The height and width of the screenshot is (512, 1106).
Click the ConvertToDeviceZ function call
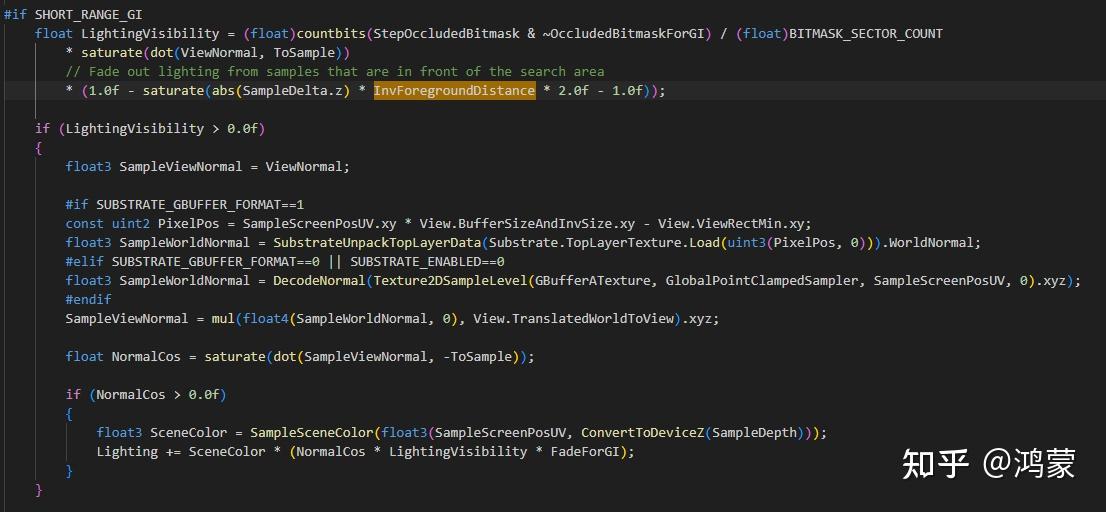[642, 432]
